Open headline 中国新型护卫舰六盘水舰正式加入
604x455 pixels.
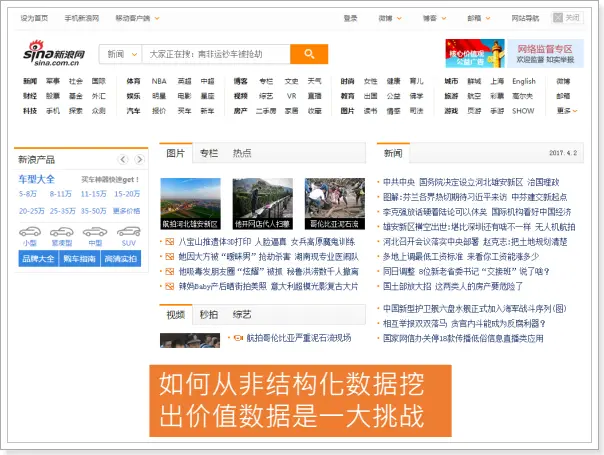(x=475, y=309)
